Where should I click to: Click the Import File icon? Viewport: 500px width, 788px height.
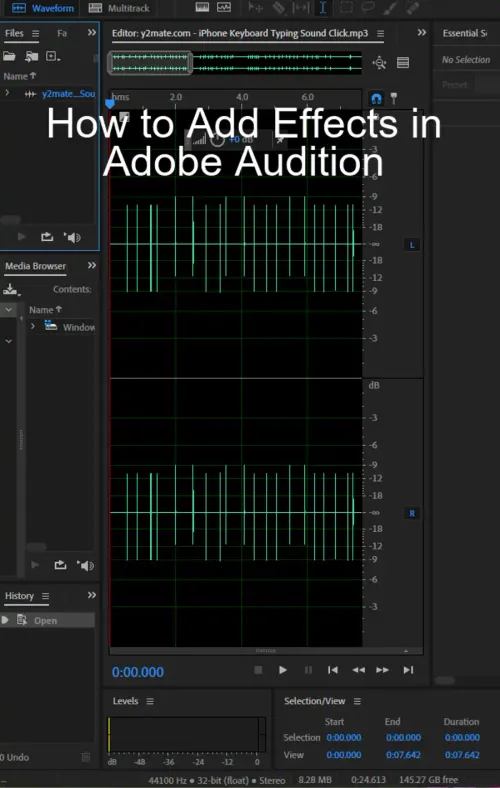click(x=32, y=56)
